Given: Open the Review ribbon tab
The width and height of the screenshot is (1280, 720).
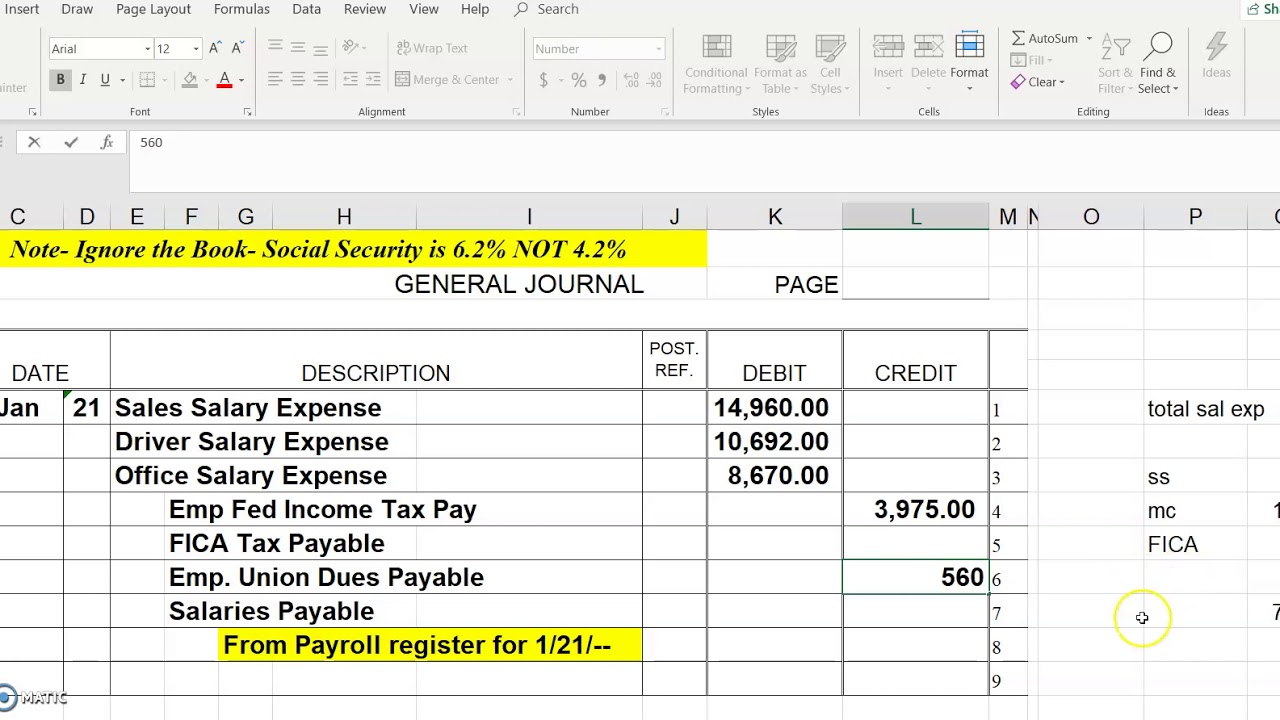Looking at the screenshot, I should [365, 9].
